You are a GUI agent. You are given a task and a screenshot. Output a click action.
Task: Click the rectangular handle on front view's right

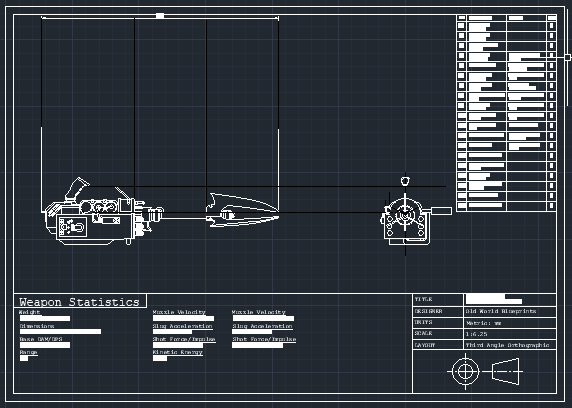point(441,211)
